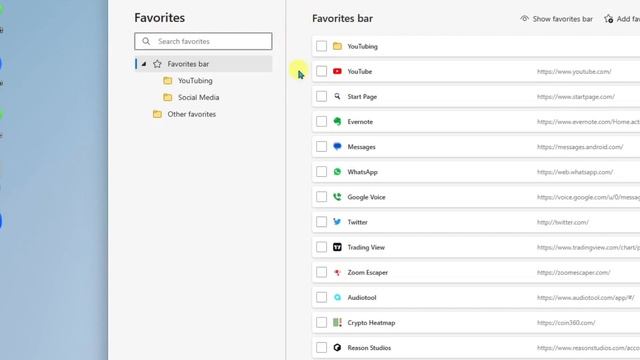640x360 pixels.
Task: Click the Twitter bird favicon
Action: click(337, 222)
